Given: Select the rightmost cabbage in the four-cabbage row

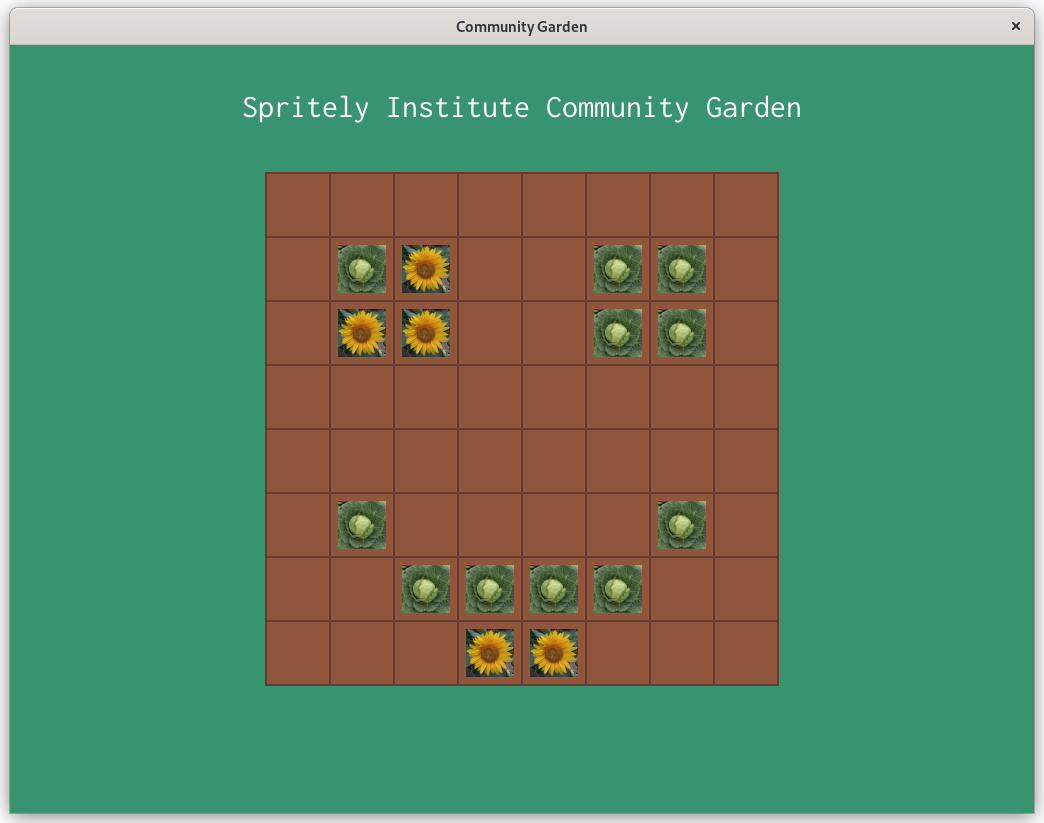Looking at the screenshot, I should [x=618, y=589].
